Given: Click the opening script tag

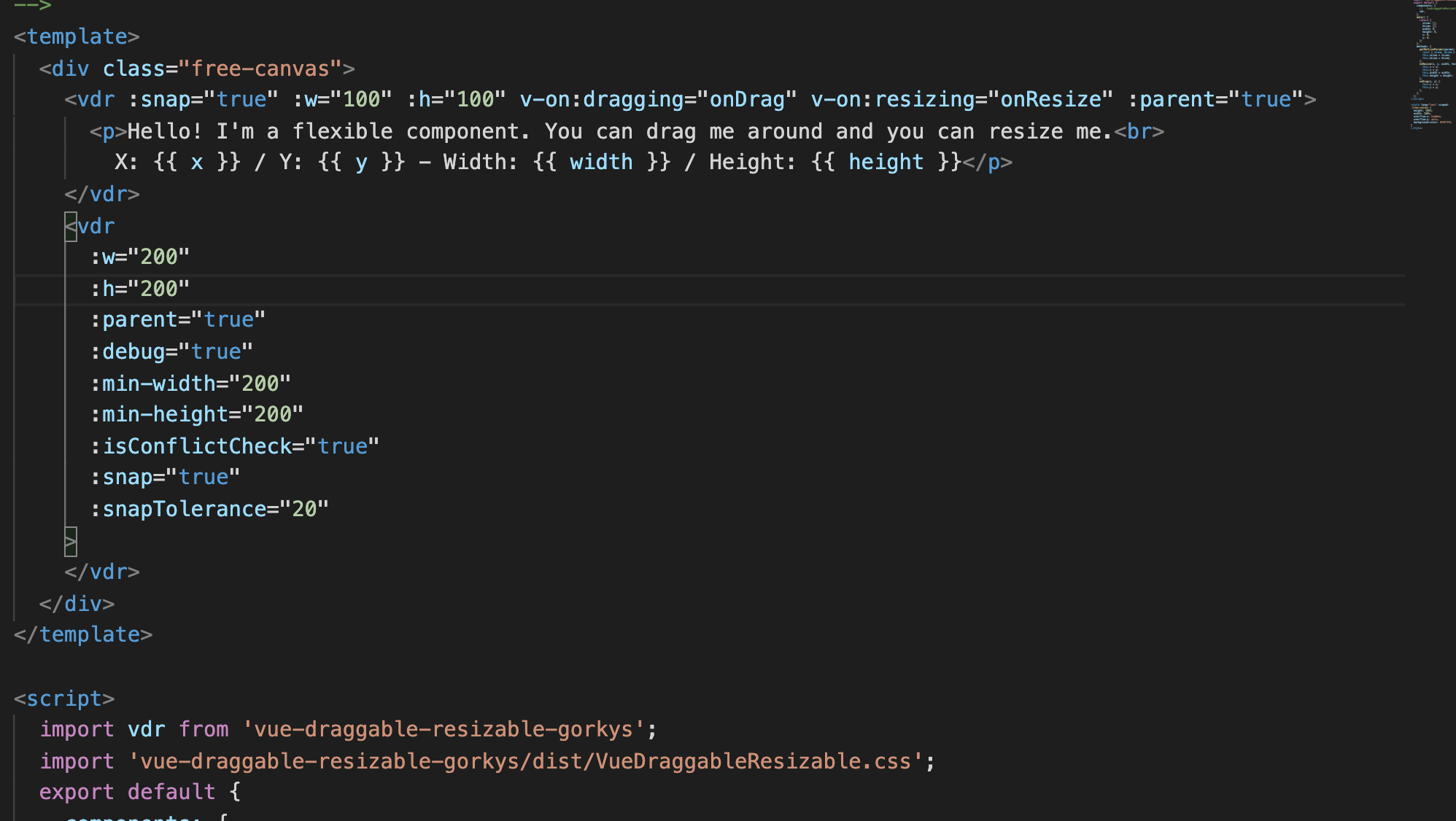Looking at the screenshot, I should click(x=64, y=699).
